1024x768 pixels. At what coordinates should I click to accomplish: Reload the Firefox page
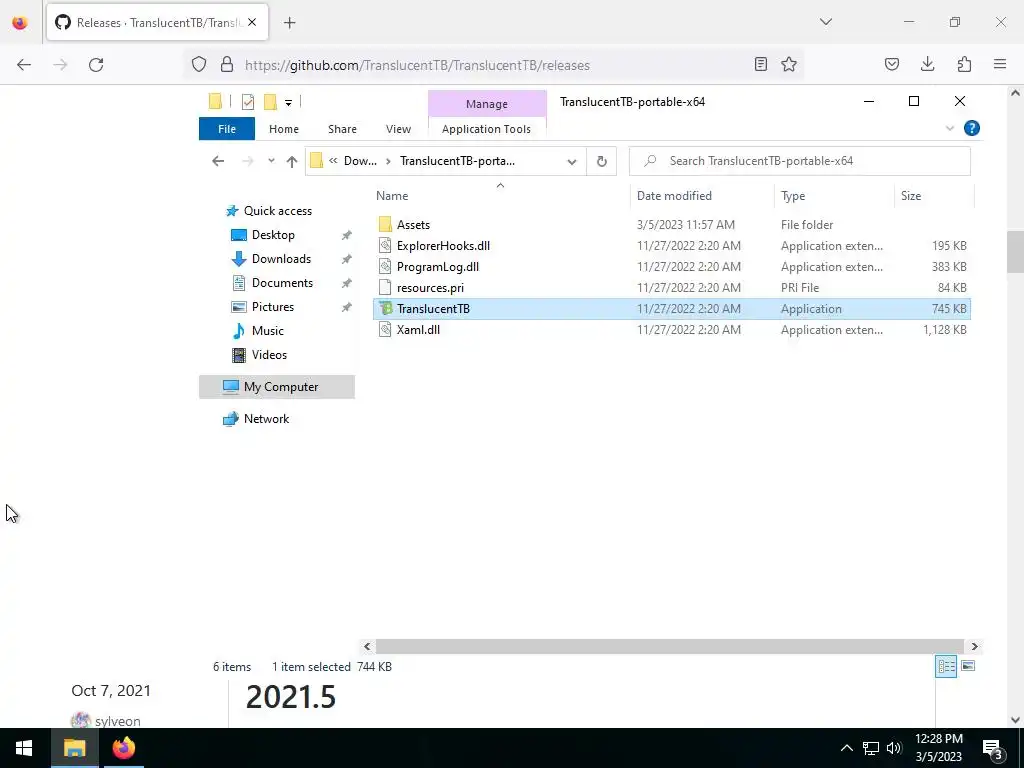coord(96,65)
